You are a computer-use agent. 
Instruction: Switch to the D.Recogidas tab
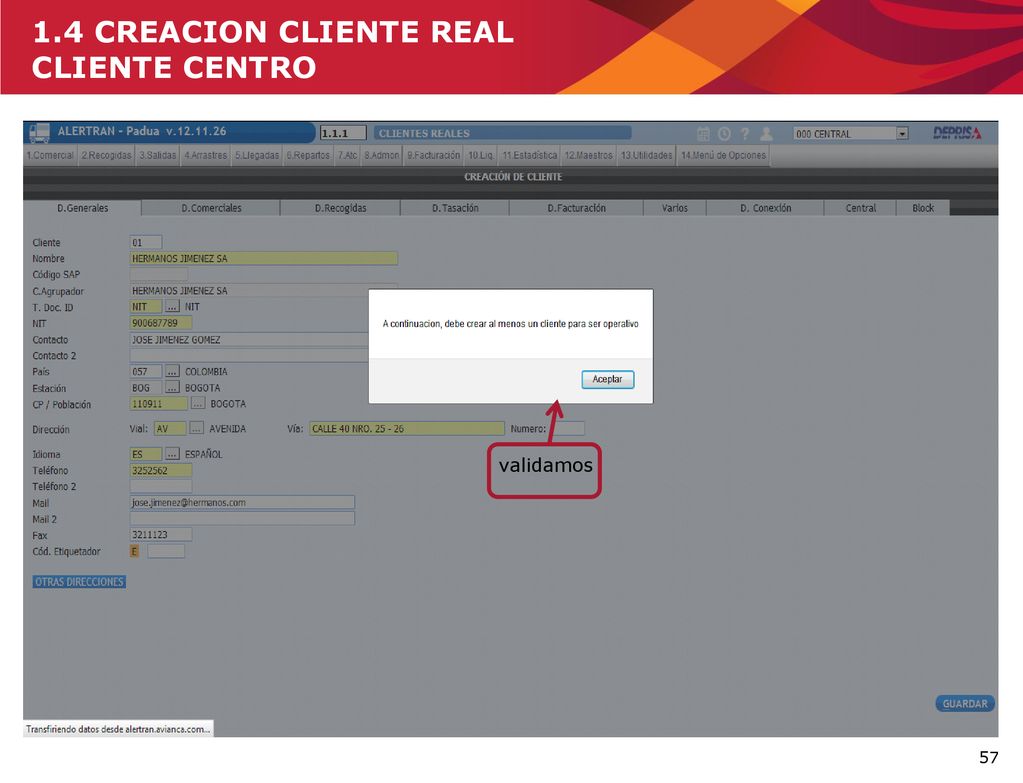point(340,208)
